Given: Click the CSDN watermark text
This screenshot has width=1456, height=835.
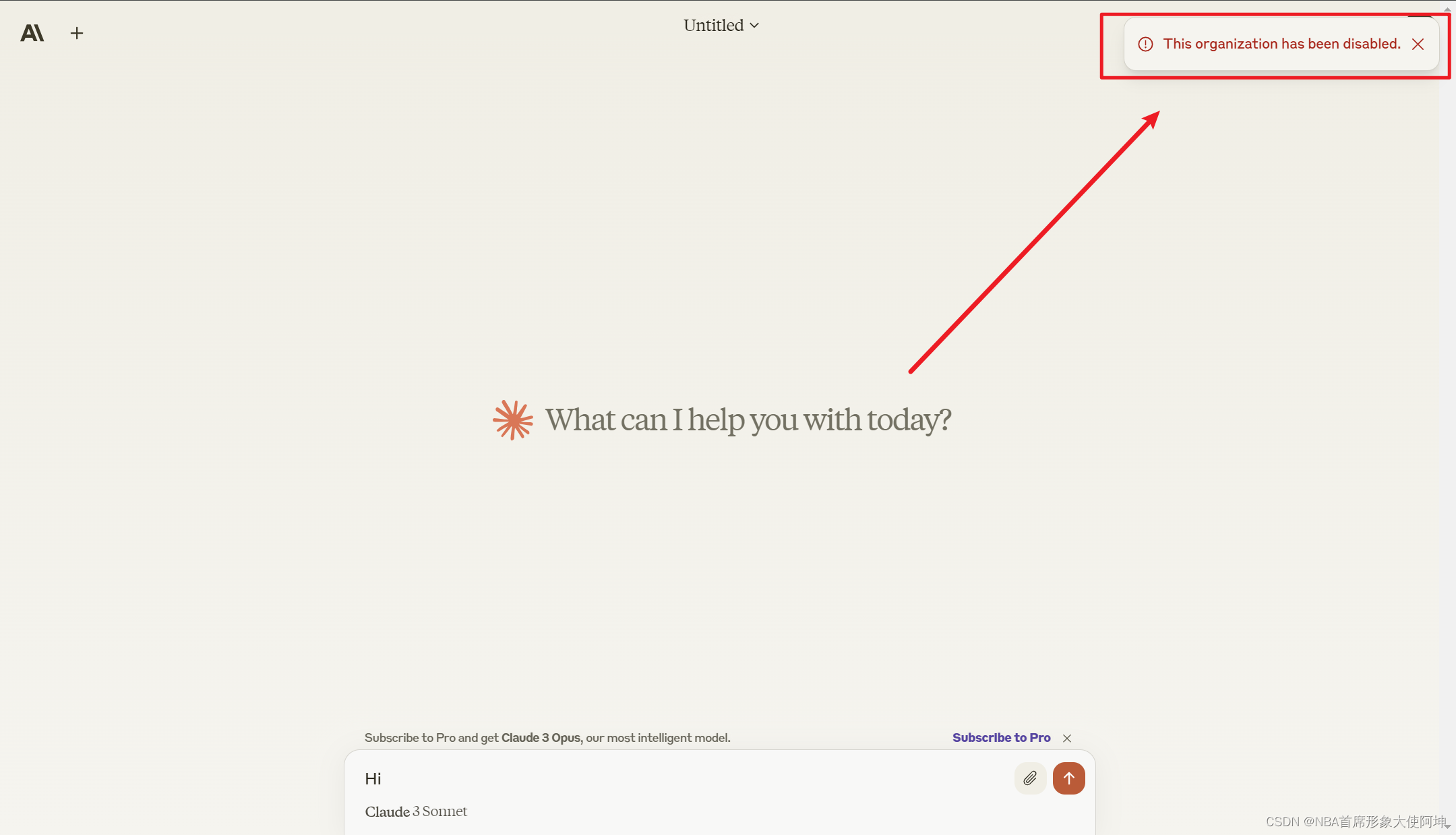Looking at the screenshot, I should 1355,822.
